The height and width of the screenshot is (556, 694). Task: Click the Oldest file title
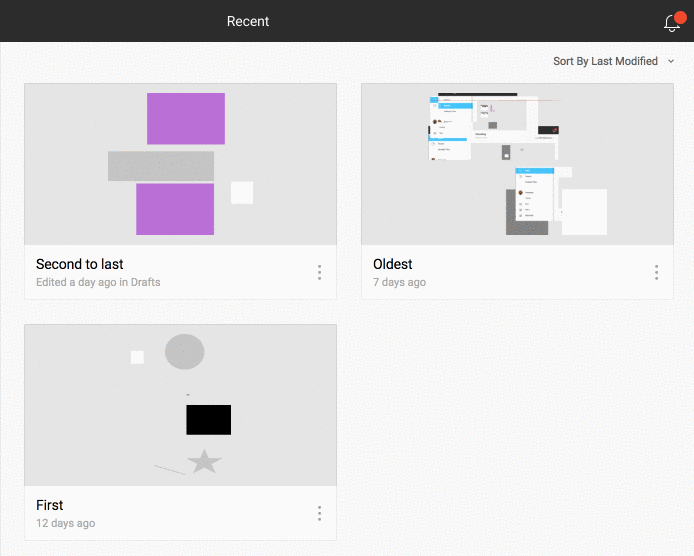tap(393, 264)
